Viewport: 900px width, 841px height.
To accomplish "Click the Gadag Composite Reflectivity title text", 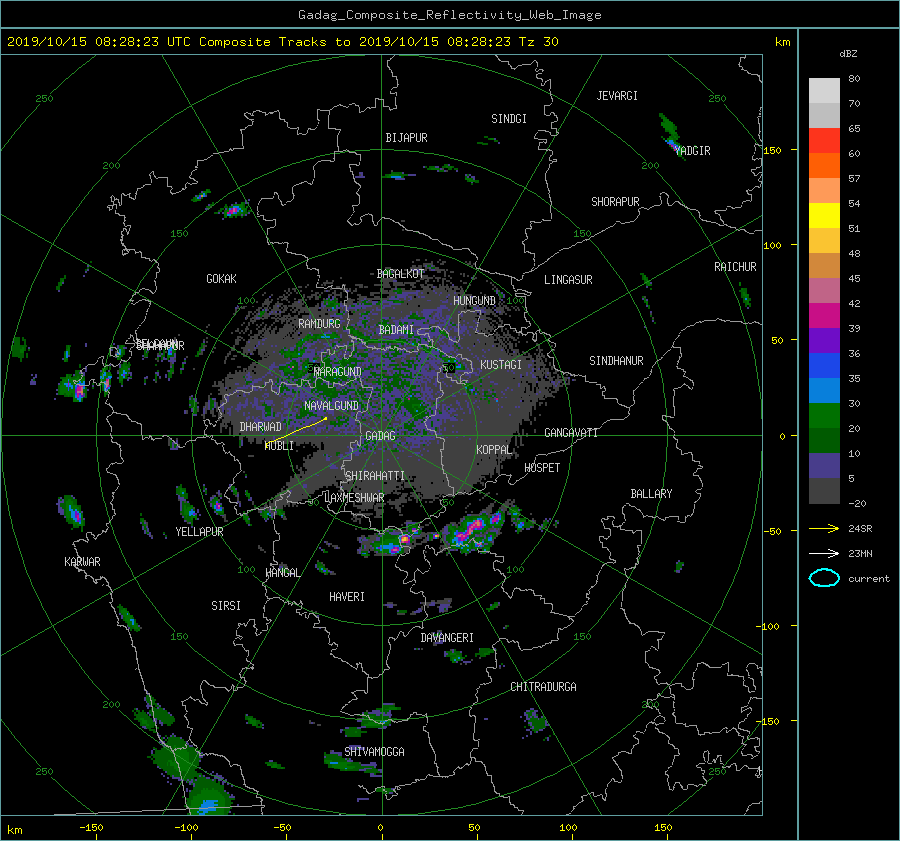I will [449, 15].
